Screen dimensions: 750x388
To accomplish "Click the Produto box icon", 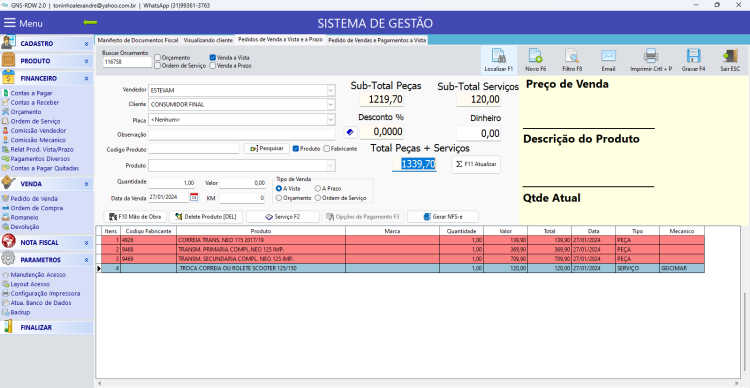I will [8, 61].
